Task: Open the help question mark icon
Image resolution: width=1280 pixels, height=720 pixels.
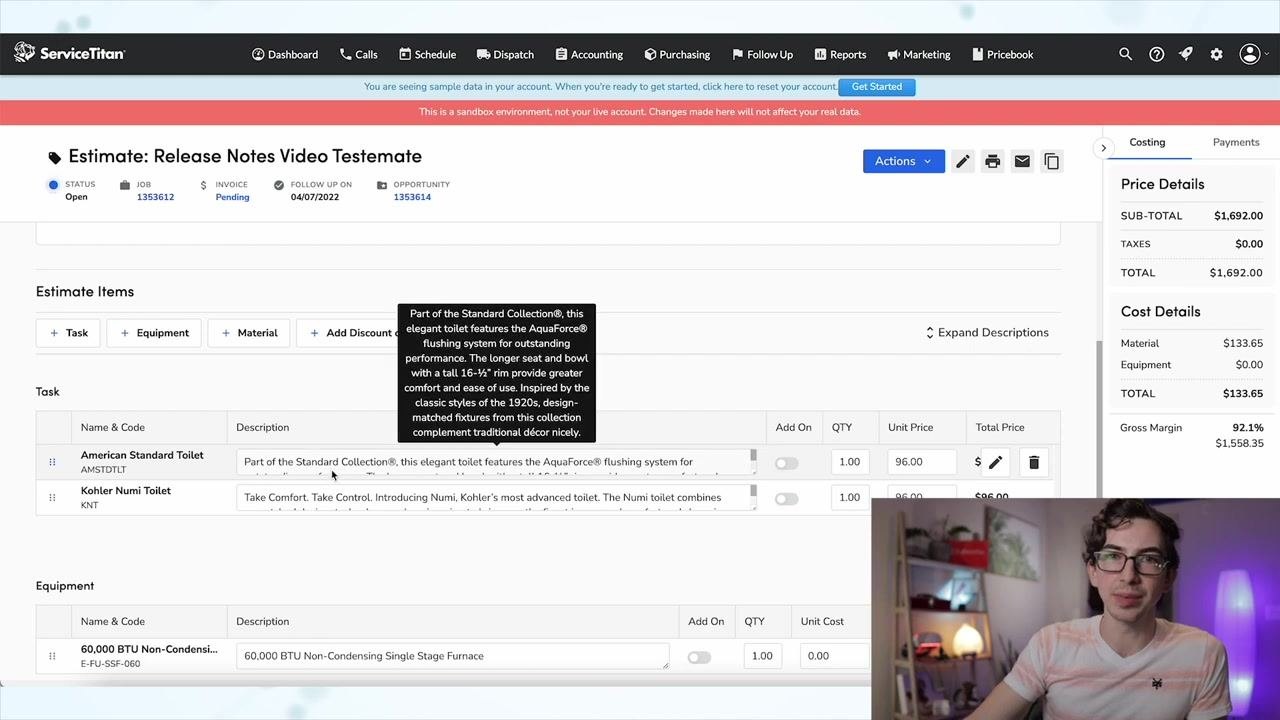Action: tap(1156, 54)
